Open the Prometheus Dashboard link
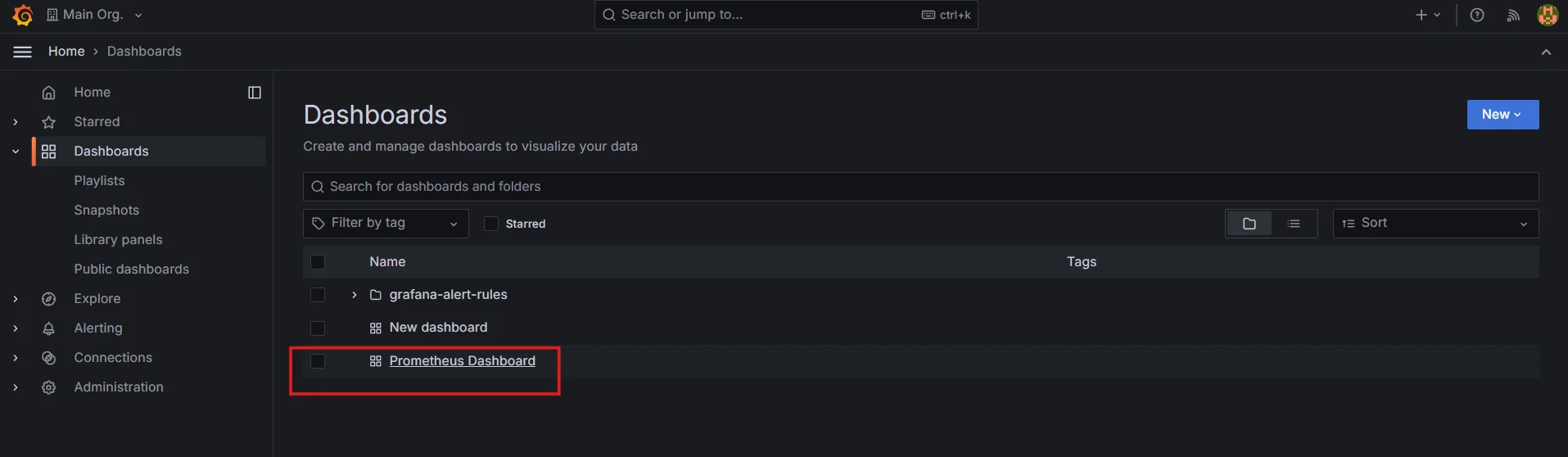The width and height of the screenshot is (1568, 457). click(x=462, y=361)
